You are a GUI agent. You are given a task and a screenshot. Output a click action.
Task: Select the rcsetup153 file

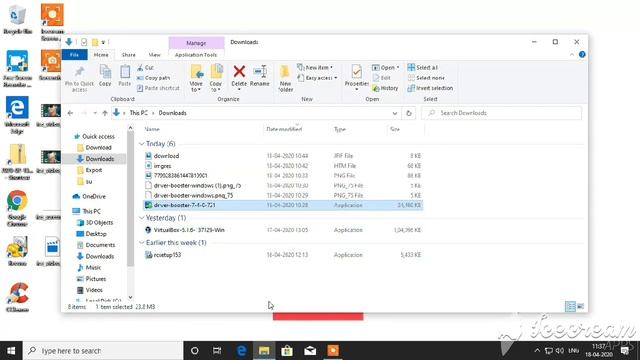click(283, 255)
